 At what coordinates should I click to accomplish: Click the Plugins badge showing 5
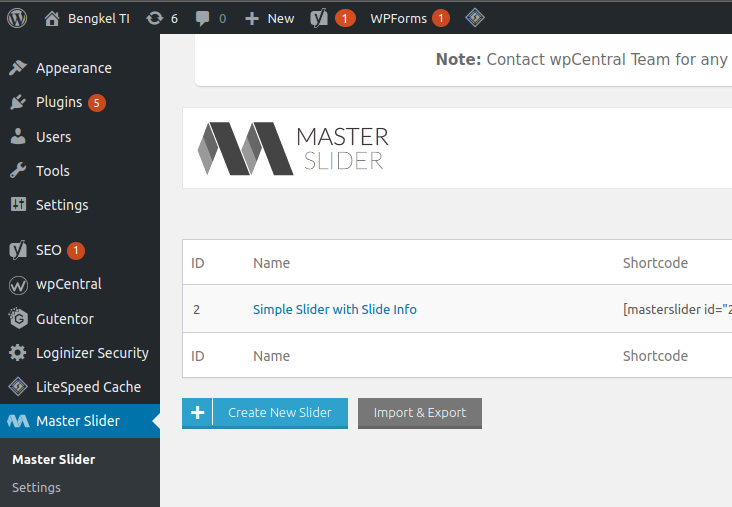coord(97,103)
